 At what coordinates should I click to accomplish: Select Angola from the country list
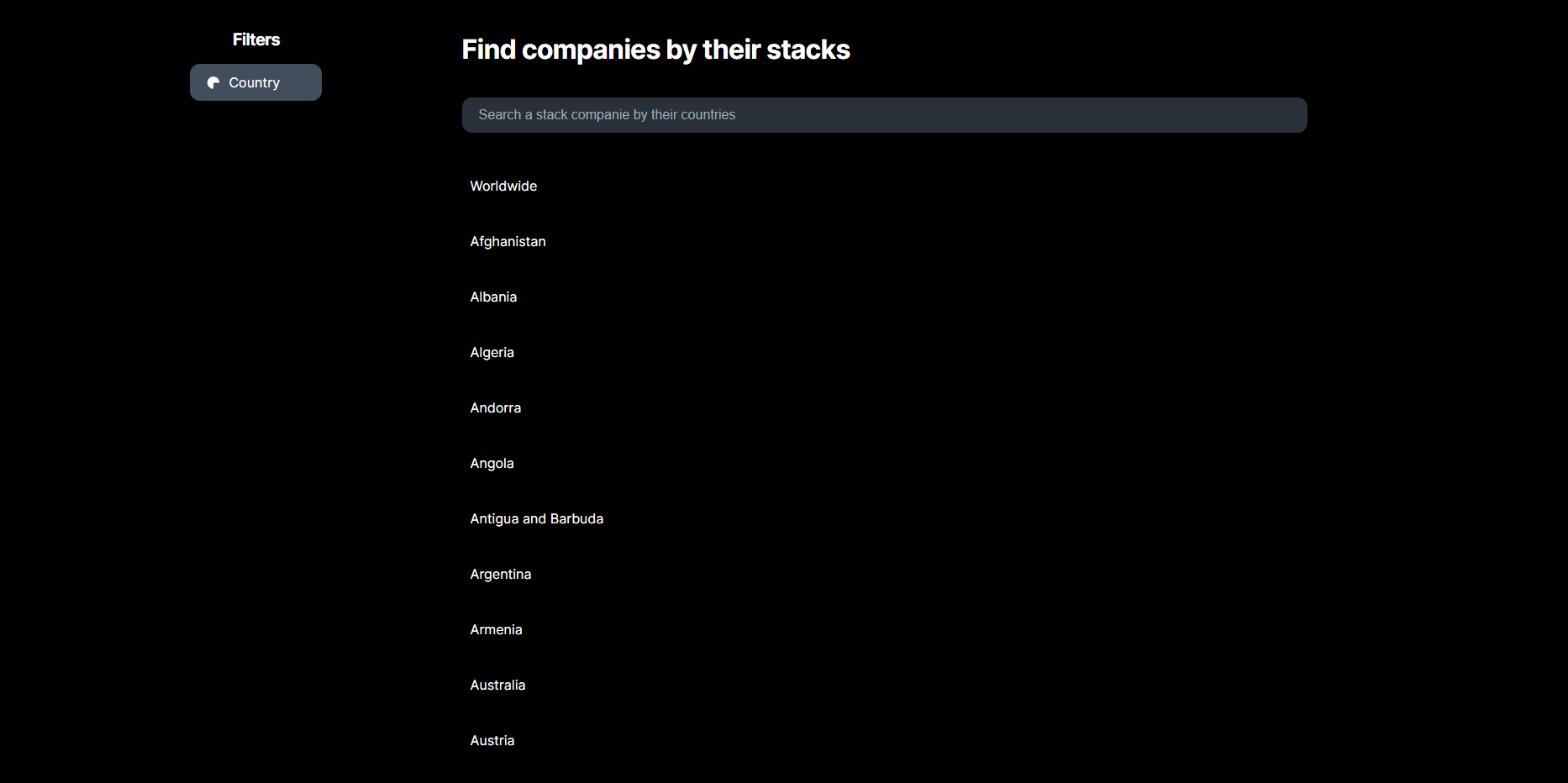click(492, 464)
